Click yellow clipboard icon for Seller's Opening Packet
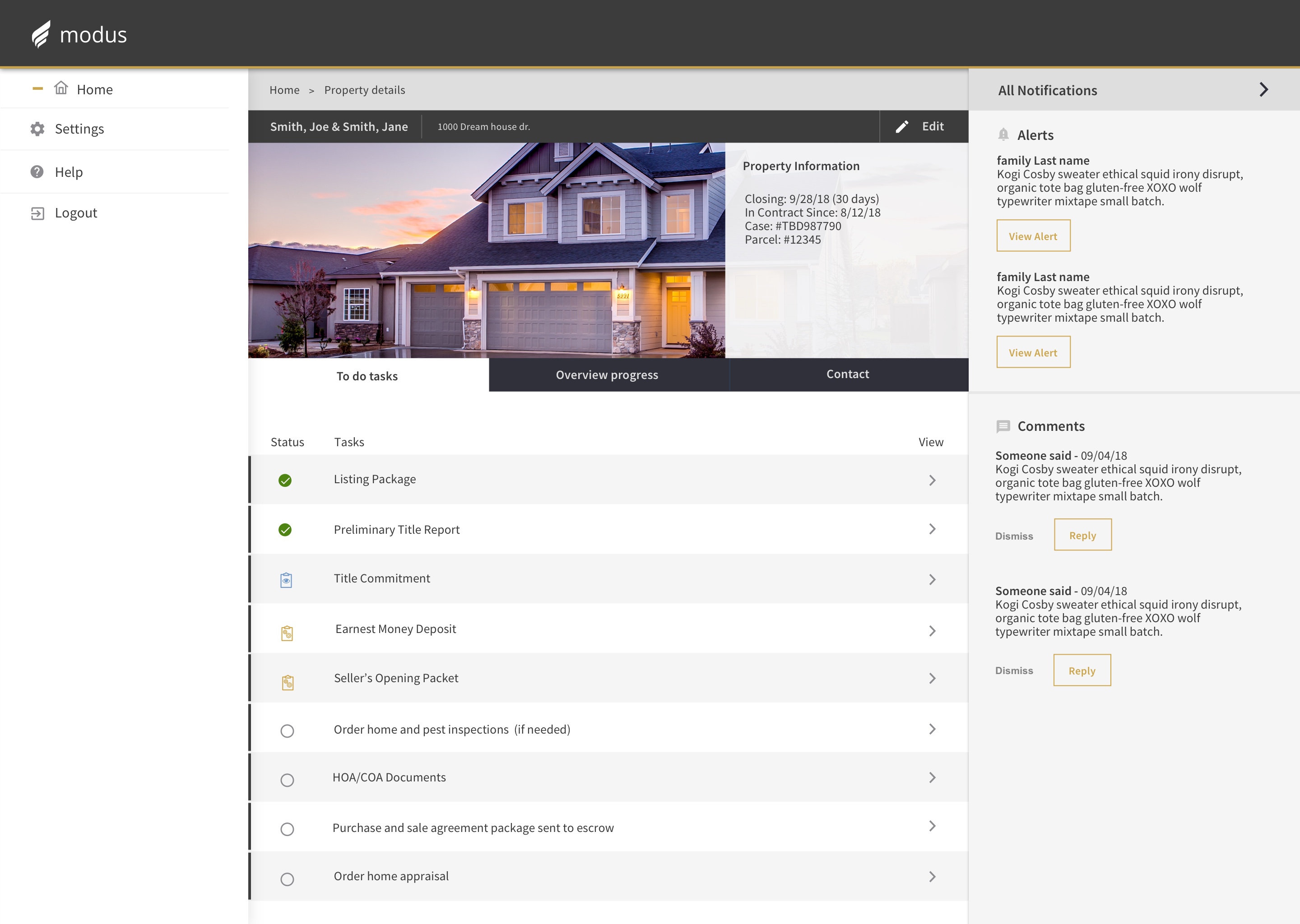This screenshot has height=924, width=1300. tap(288, 682)
